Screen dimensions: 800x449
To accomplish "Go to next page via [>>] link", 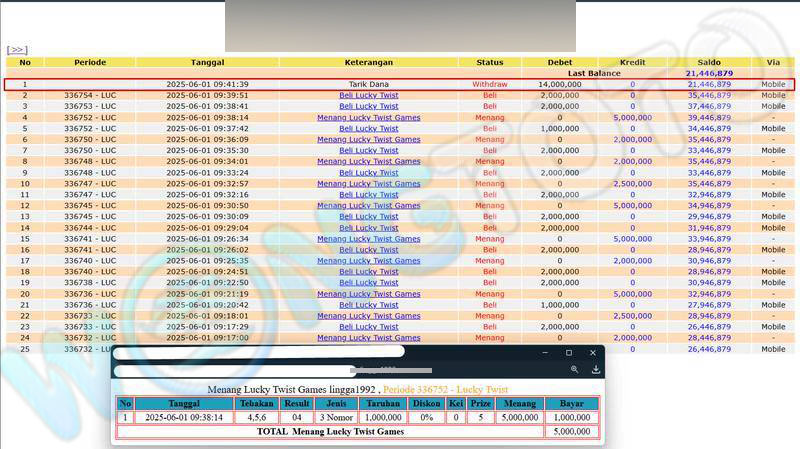I will click(x=16, y=49).
